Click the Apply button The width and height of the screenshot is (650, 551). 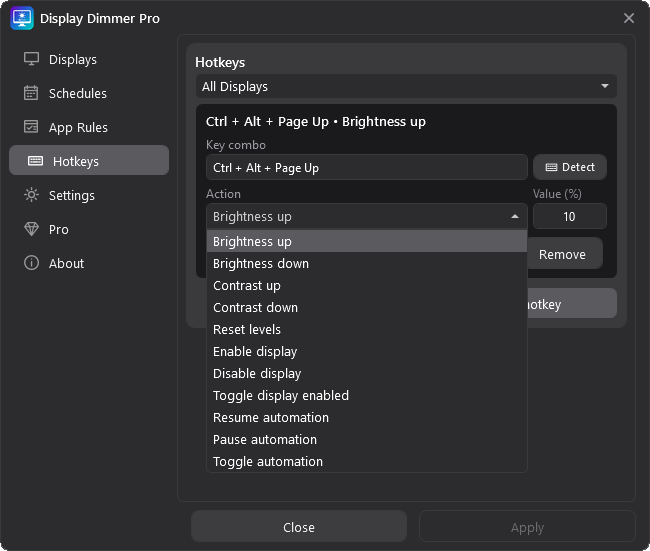(527, 527)
